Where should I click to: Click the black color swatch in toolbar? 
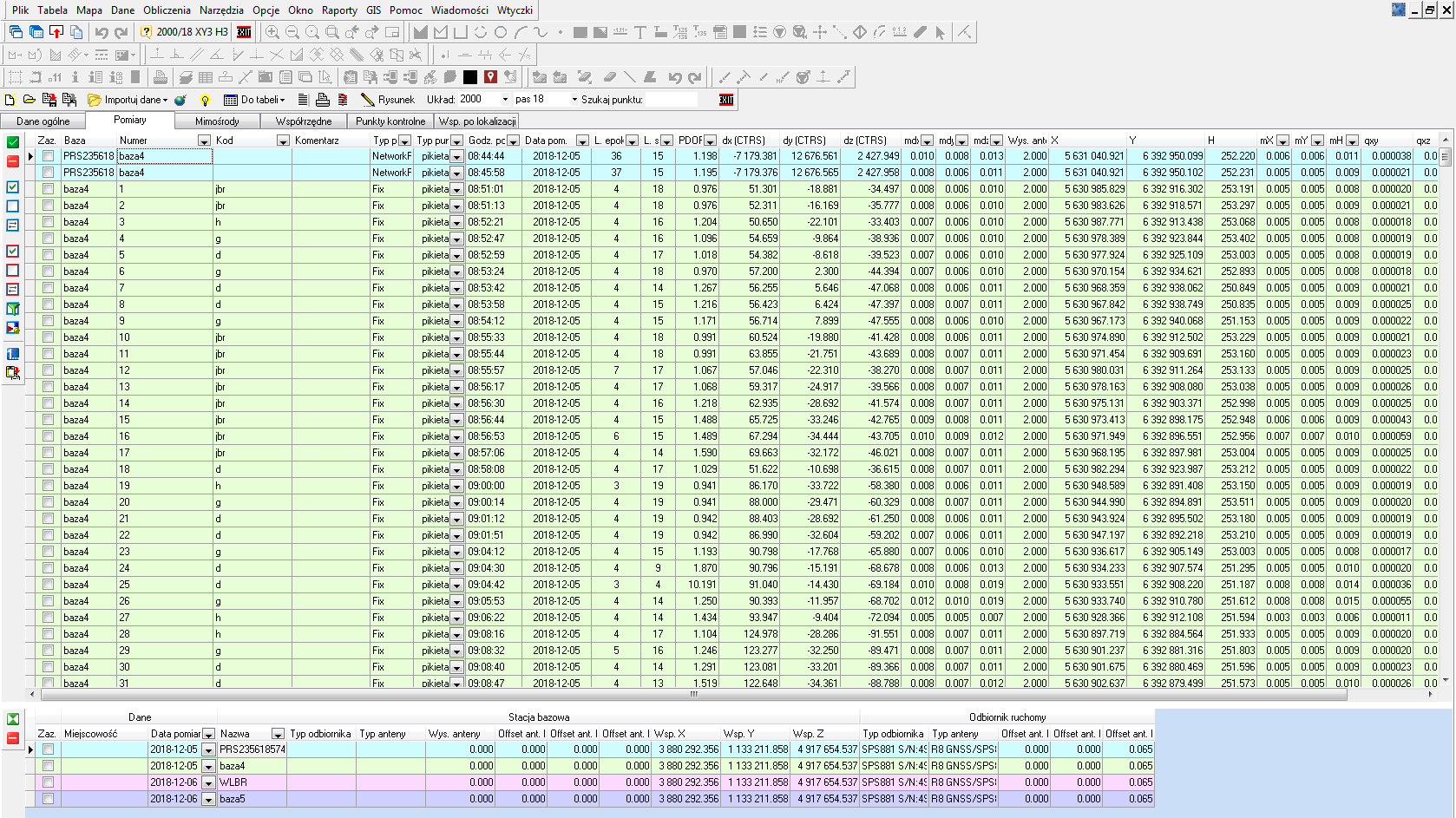[x=470, y=77]
